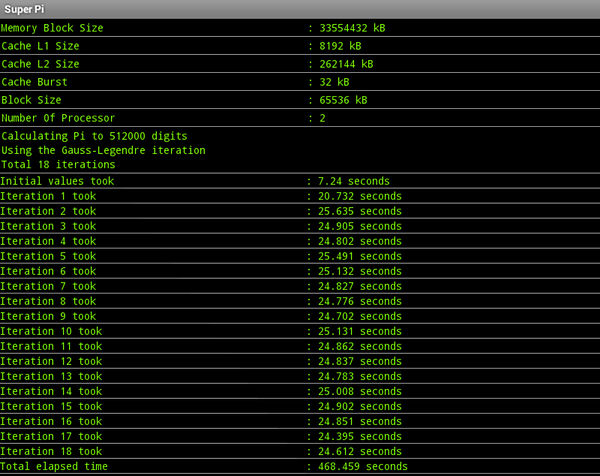Tap the Cache L1 Size row
This screenshot has width=600, height=476.
pos(300,46)
